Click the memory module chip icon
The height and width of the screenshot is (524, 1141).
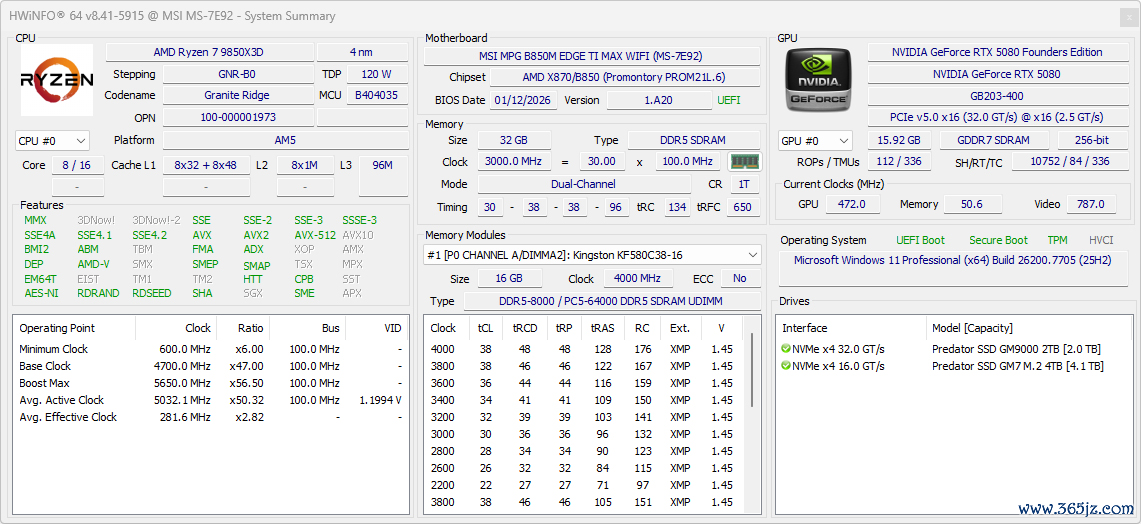coord(744,162)
